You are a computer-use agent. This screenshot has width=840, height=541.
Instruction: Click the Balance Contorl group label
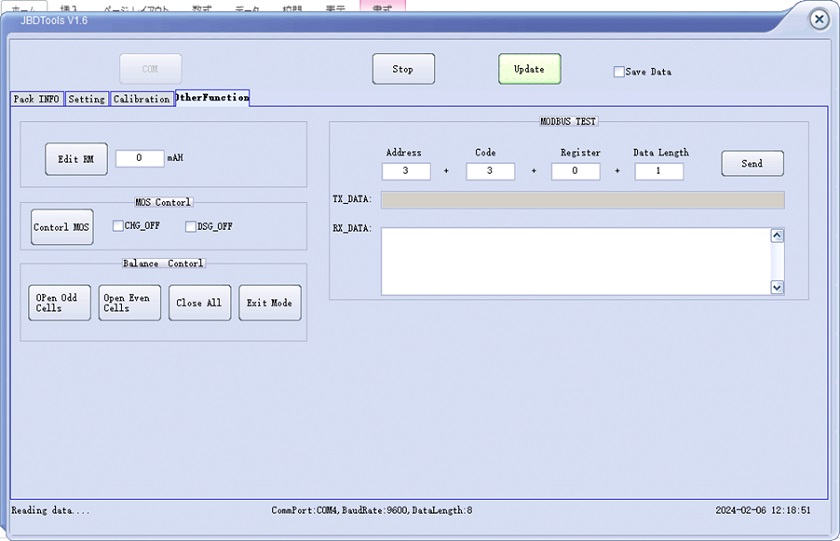(163, 264)
